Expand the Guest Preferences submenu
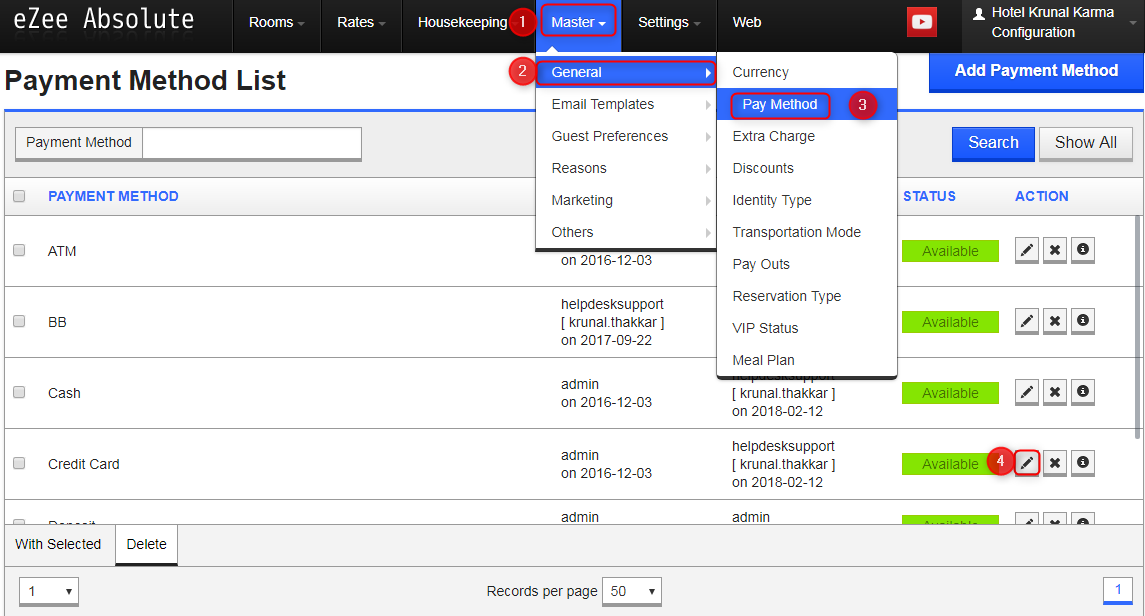 tap(625, 136)
